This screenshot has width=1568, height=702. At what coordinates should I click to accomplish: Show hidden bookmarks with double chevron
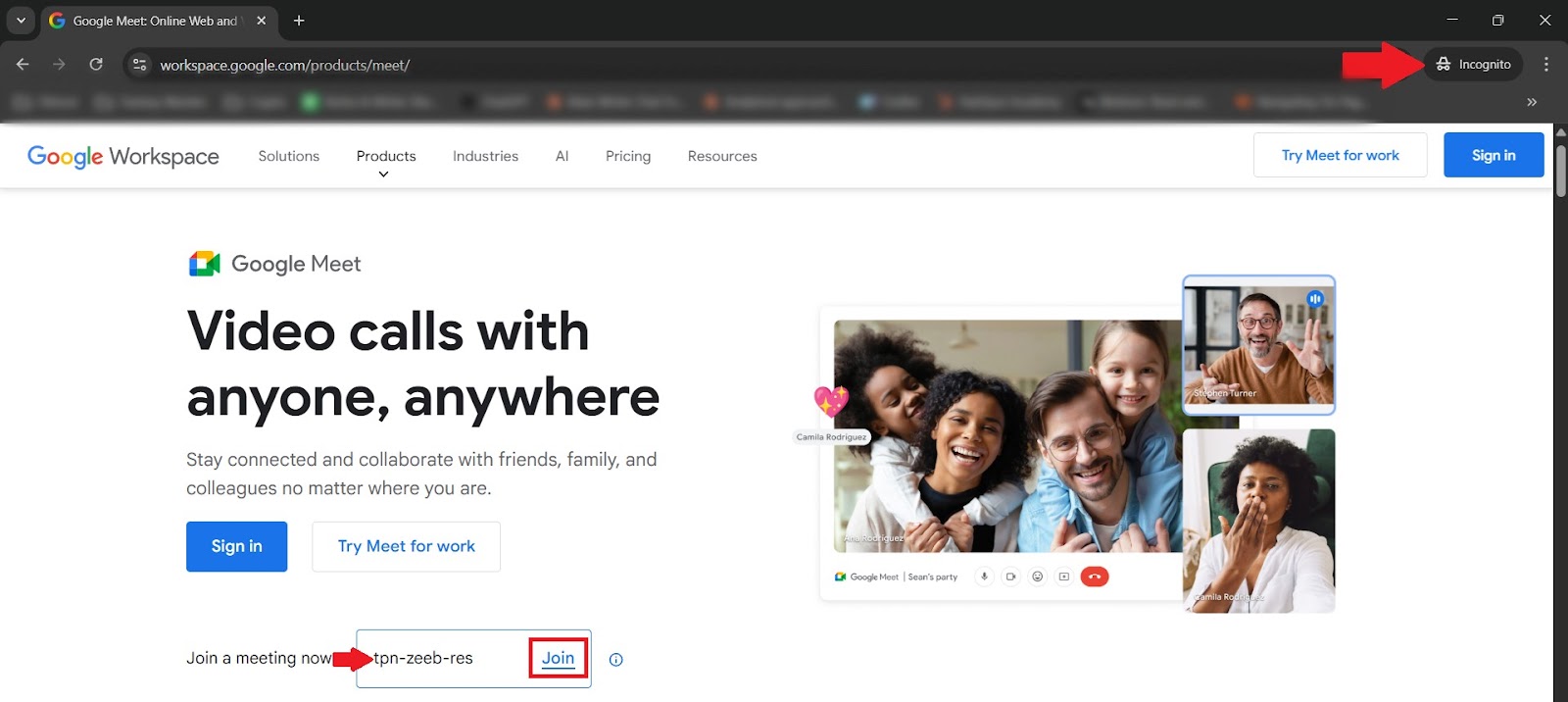pos(1531,102)
